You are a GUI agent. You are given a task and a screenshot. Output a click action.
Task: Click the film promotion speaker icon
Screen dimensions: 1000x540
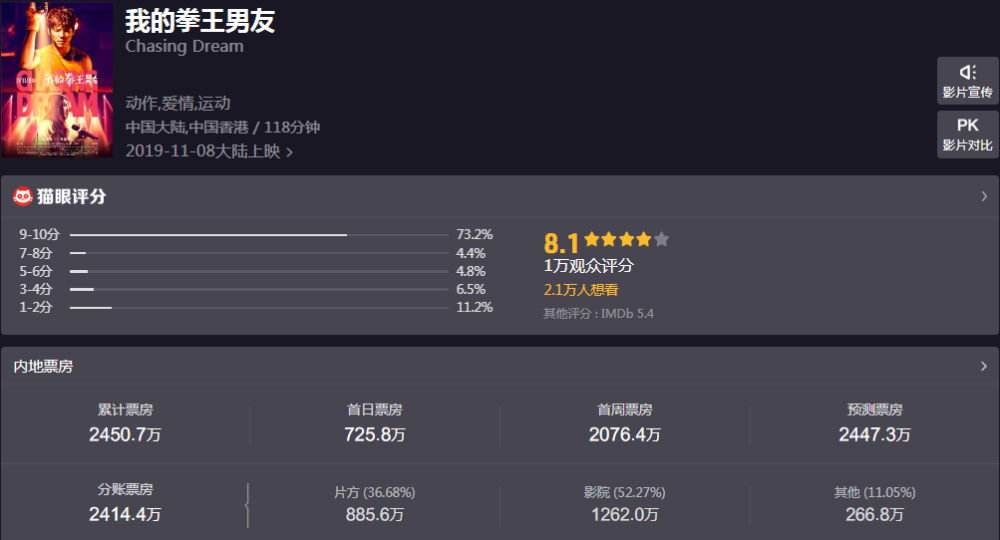click(x=967, y=73)
